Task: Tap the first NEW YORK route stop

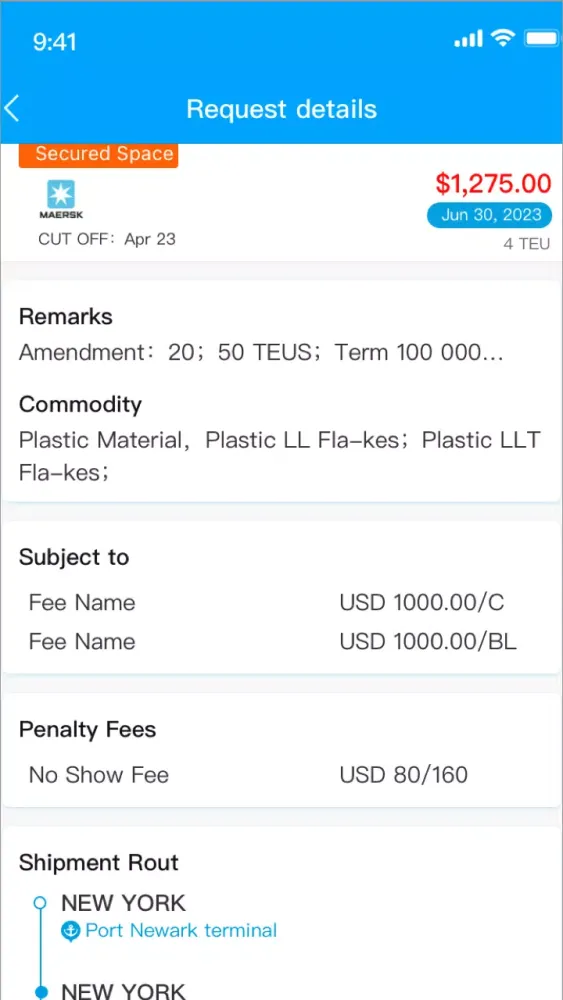Action: (x=123, y=903)
